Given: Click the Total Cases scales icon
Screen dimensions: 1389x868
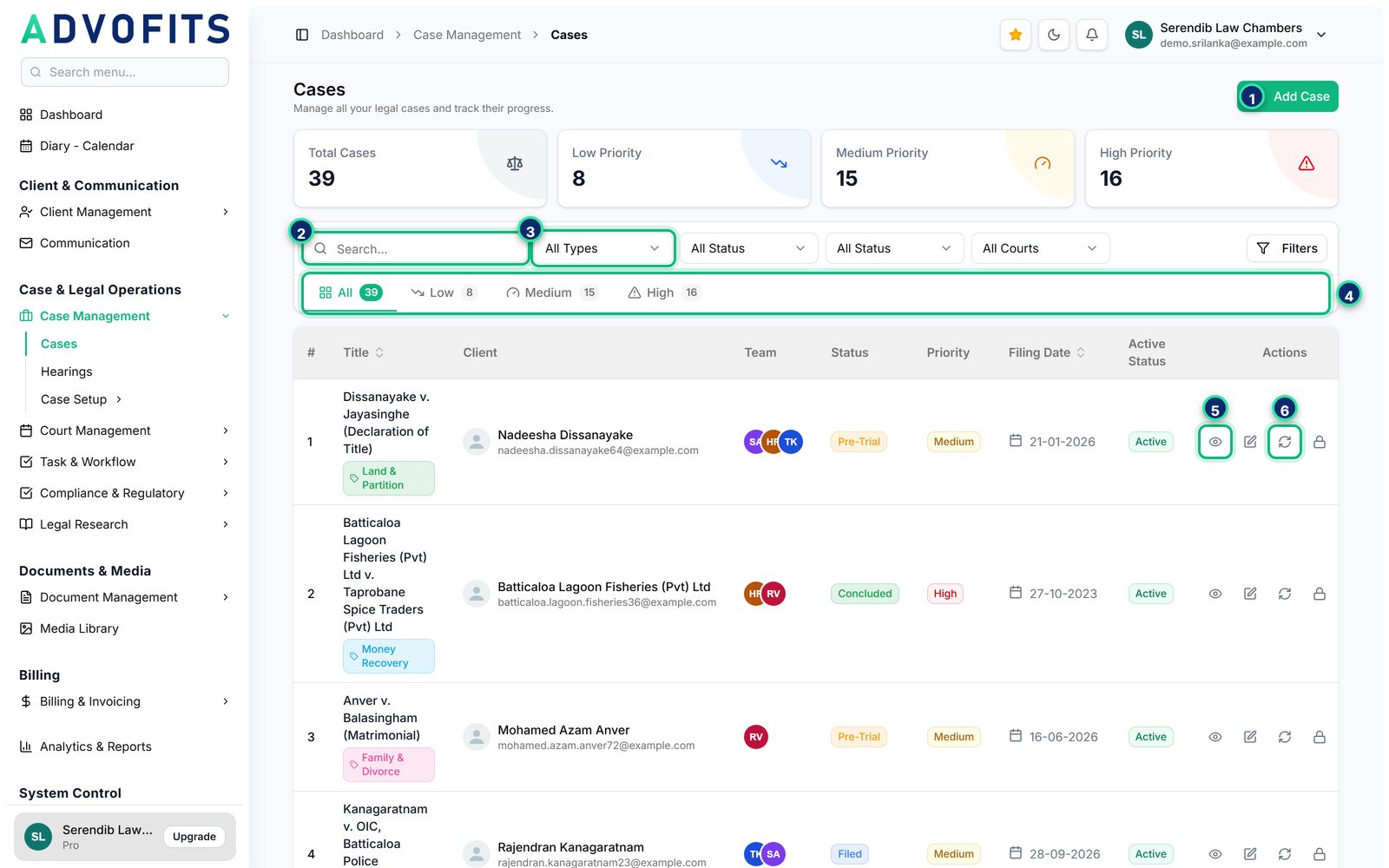Looking at the screenshot, I should coord(515,163).
